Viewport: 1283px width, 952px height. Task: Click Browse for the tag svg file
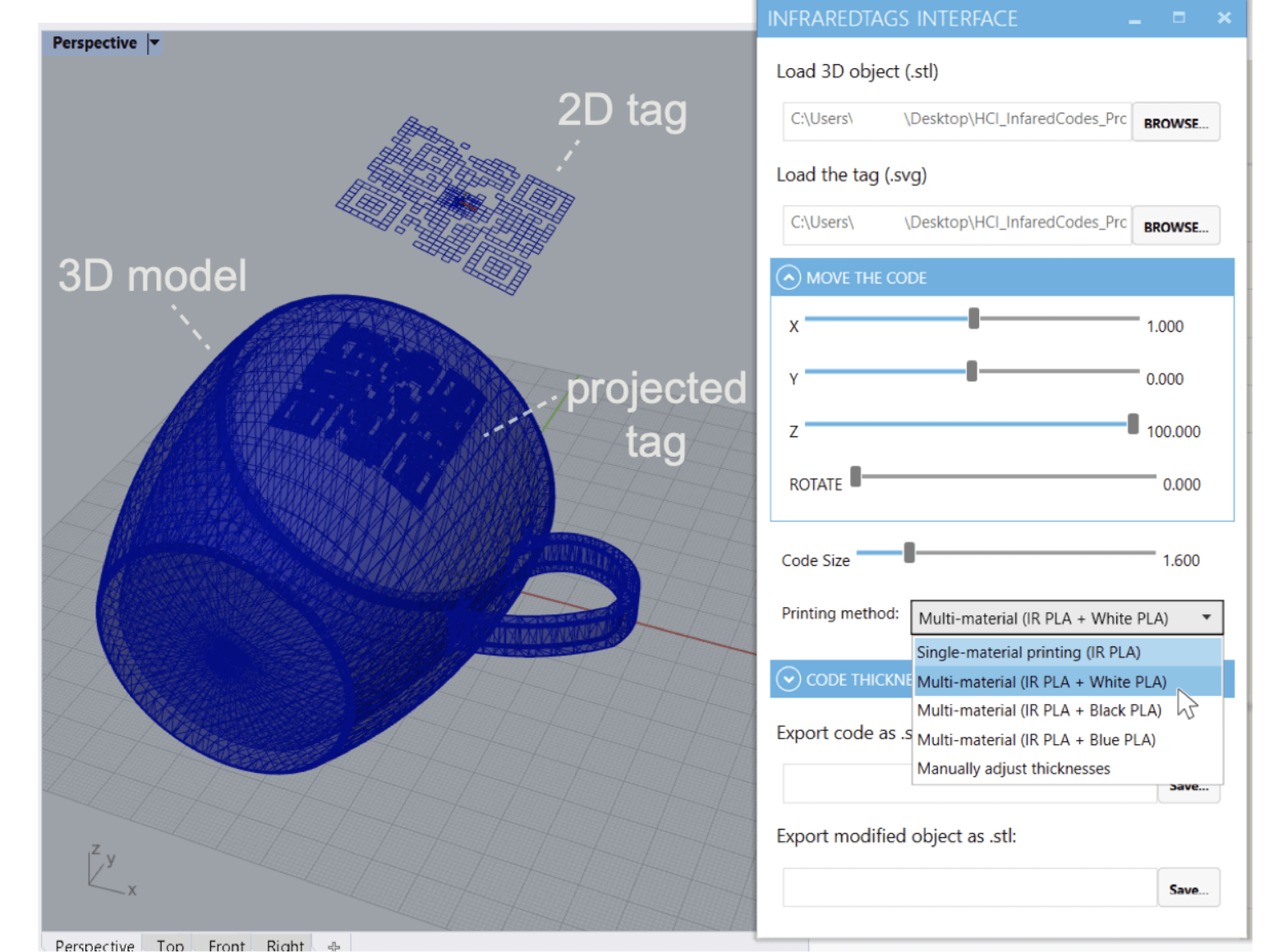click(x=1175, y=227)
